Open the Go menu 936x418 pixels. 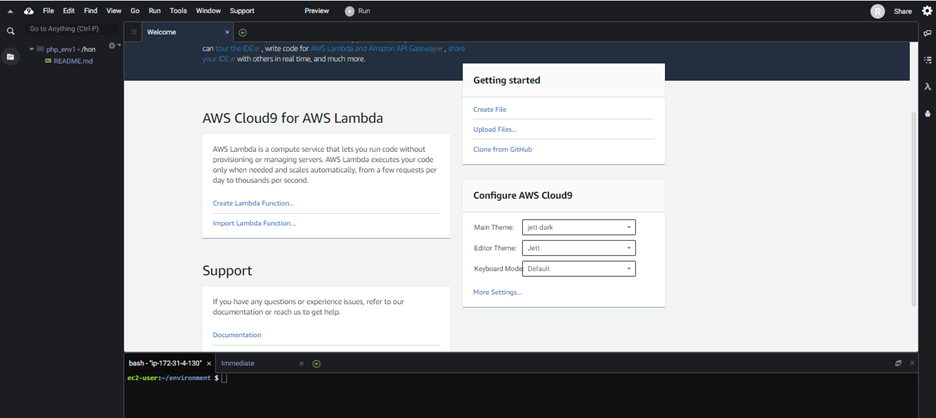135,11
